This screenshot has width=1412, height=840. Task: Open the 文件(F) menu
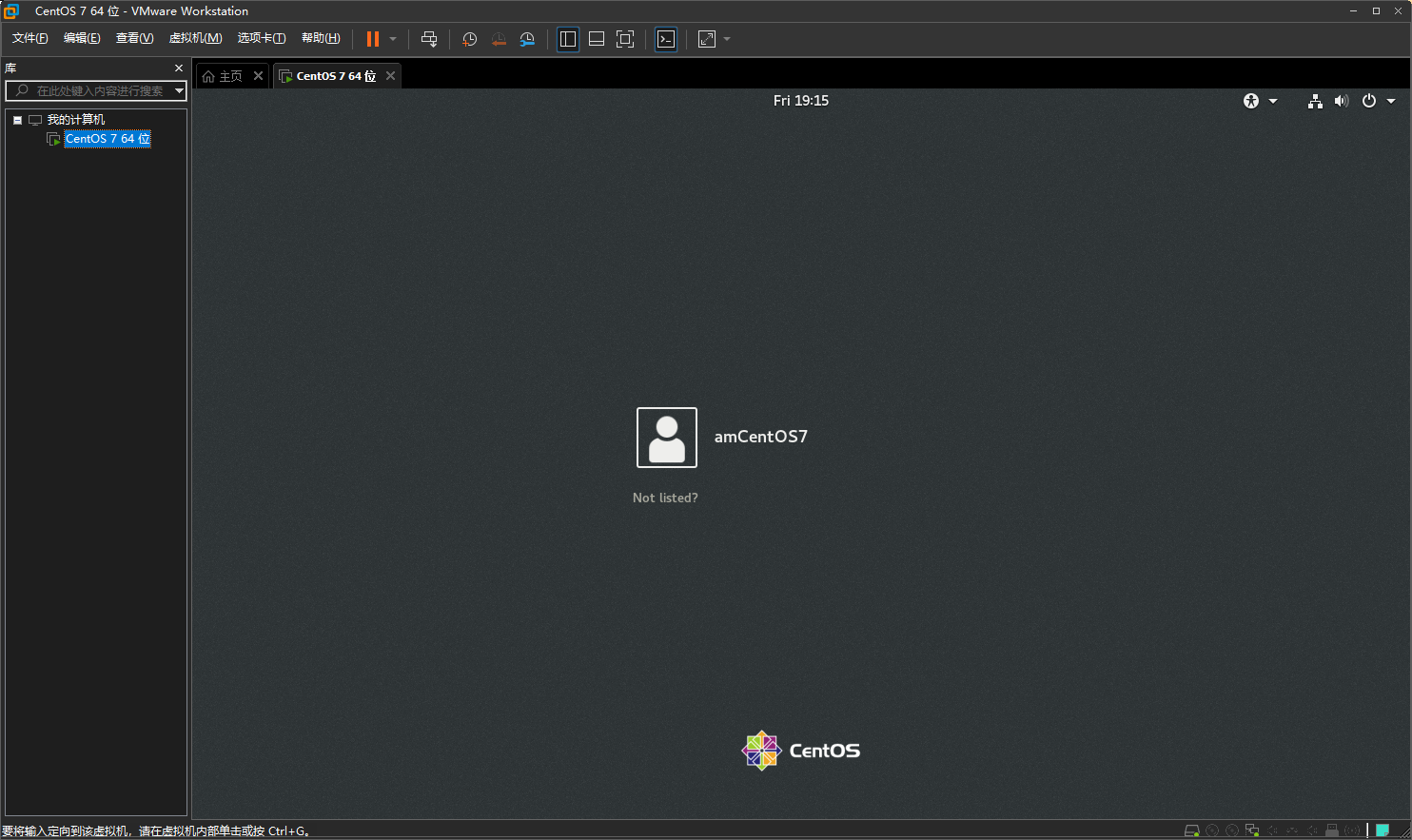point(29,38)
